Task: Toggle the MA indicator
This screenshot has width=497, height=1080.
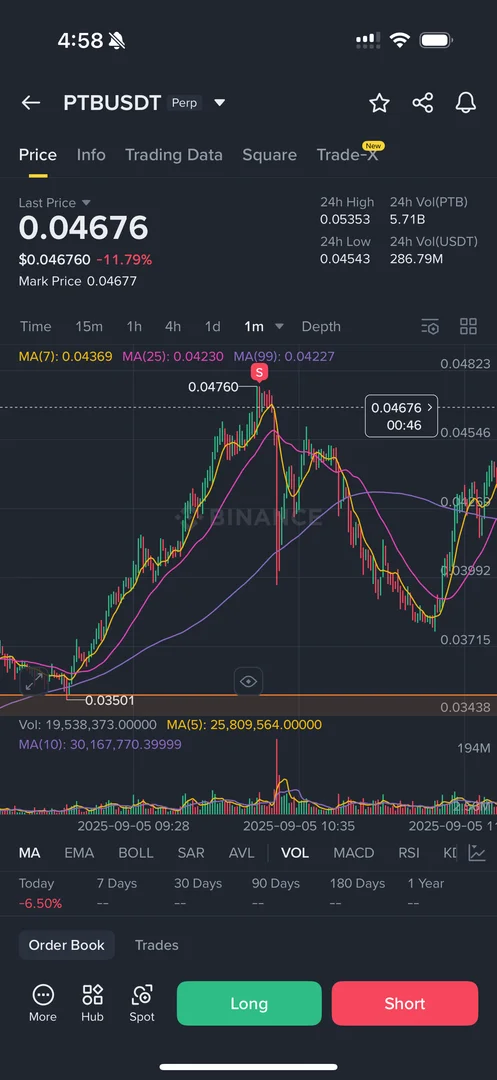Action: 29,853
